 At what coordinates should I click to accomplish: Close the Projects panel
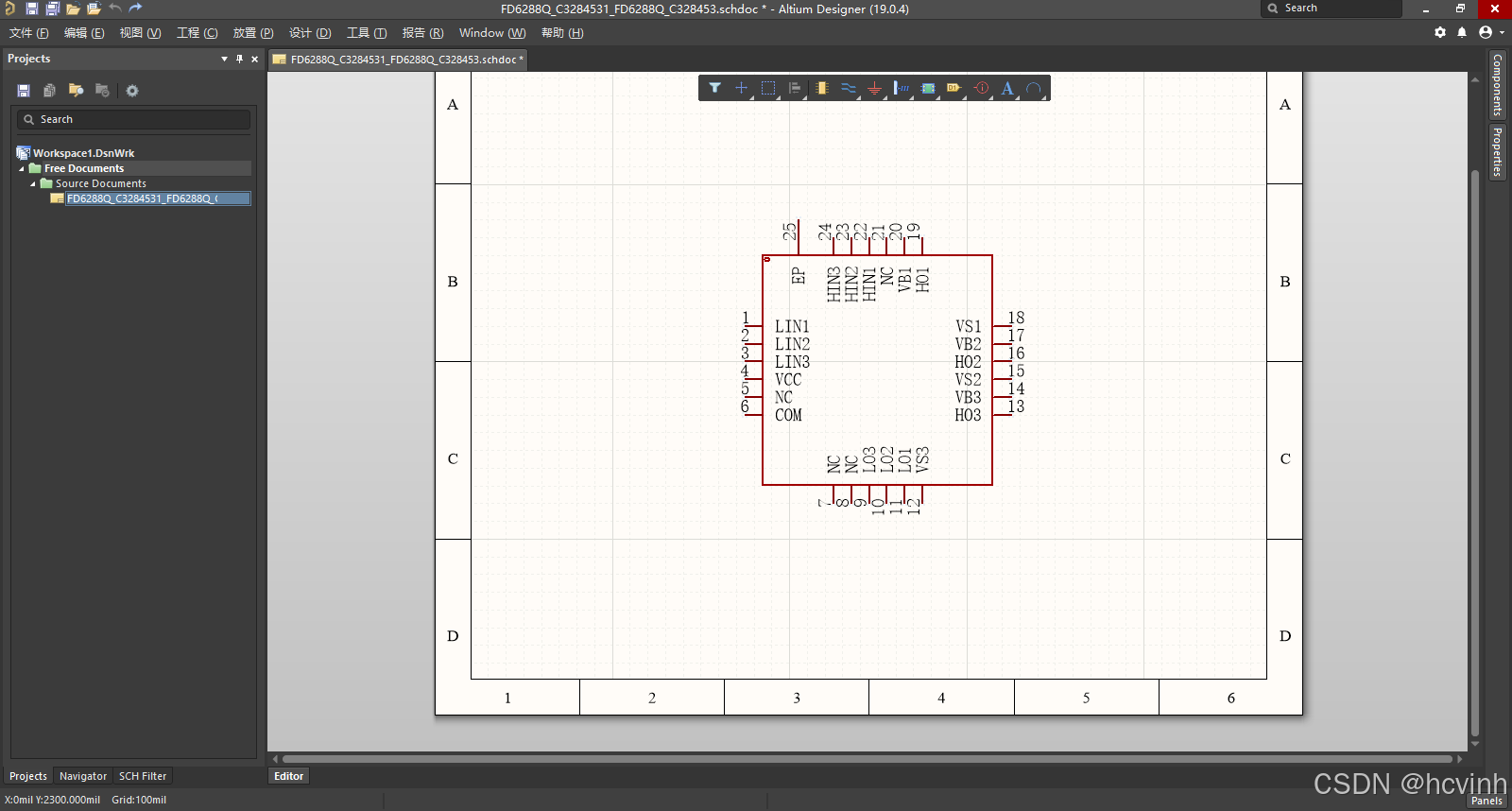(x=254, y=59)
